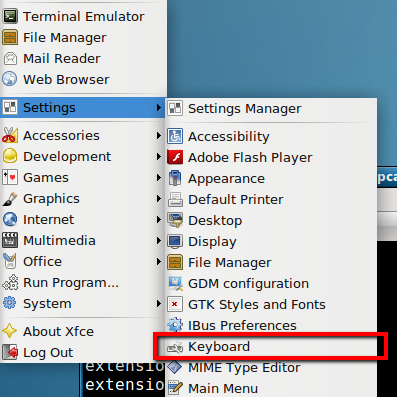Screen dimensions: 397x397
Task: Select the Multimedia label
Action: click(x=59, y=240)
